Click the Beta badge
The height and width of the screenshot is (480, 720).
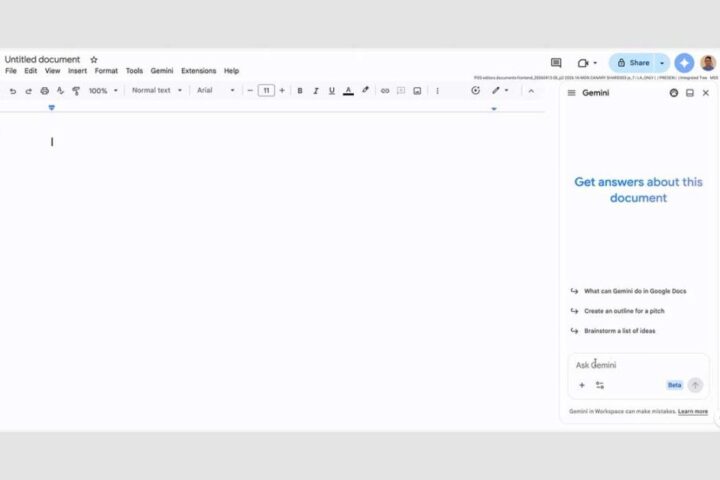(675, 385)
